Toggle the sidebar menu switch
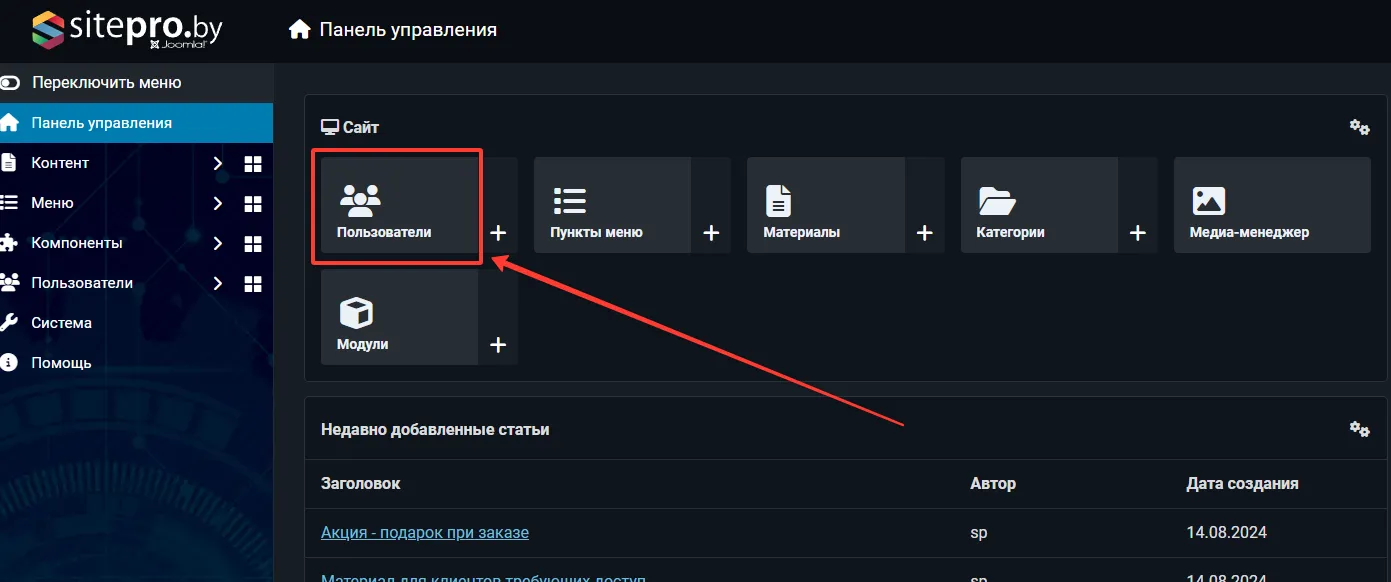 coord(11,83)
